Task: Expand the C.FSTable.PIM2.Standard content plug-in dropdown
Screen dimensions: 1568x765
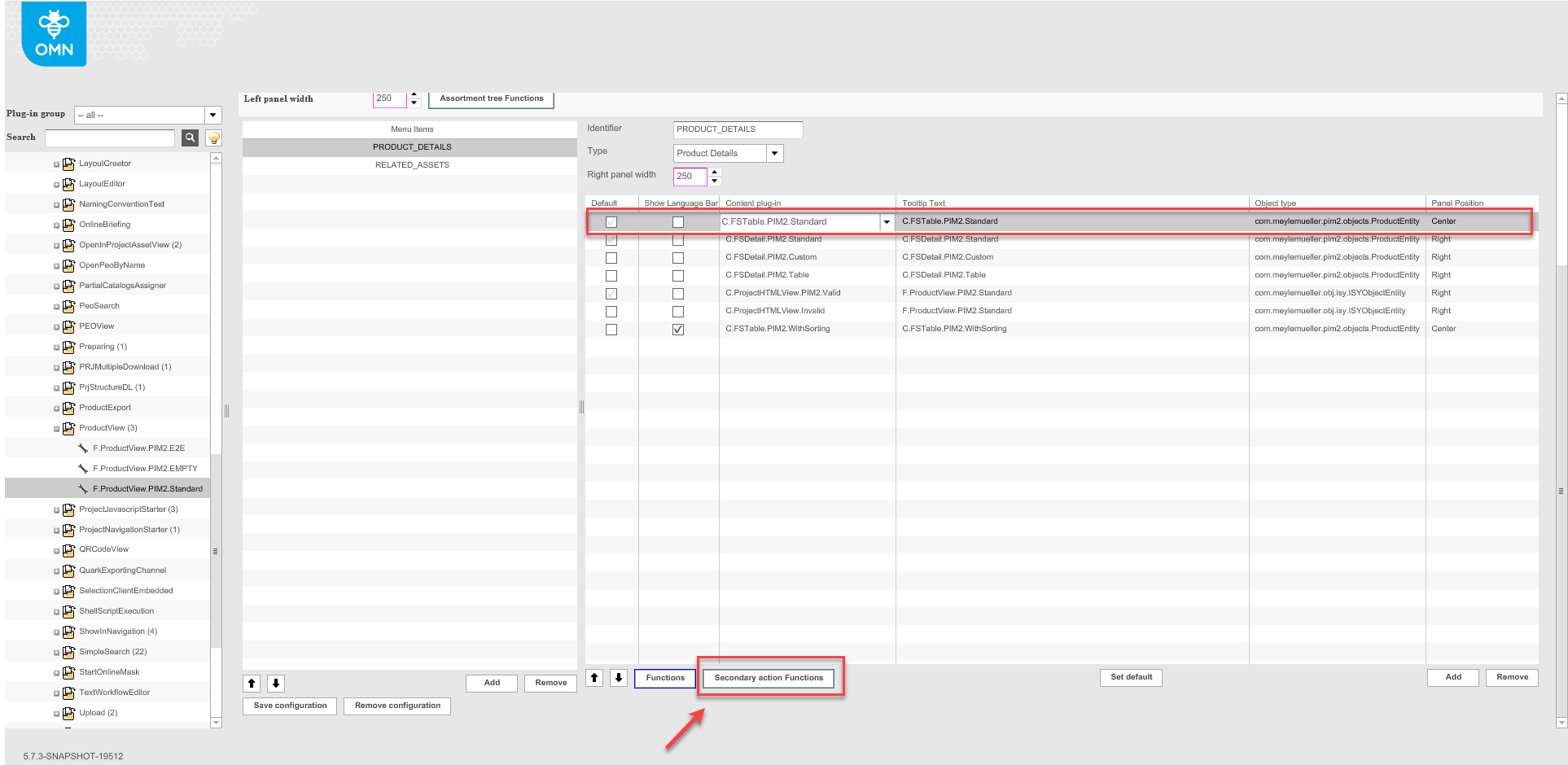Action: tap(886, 221)
